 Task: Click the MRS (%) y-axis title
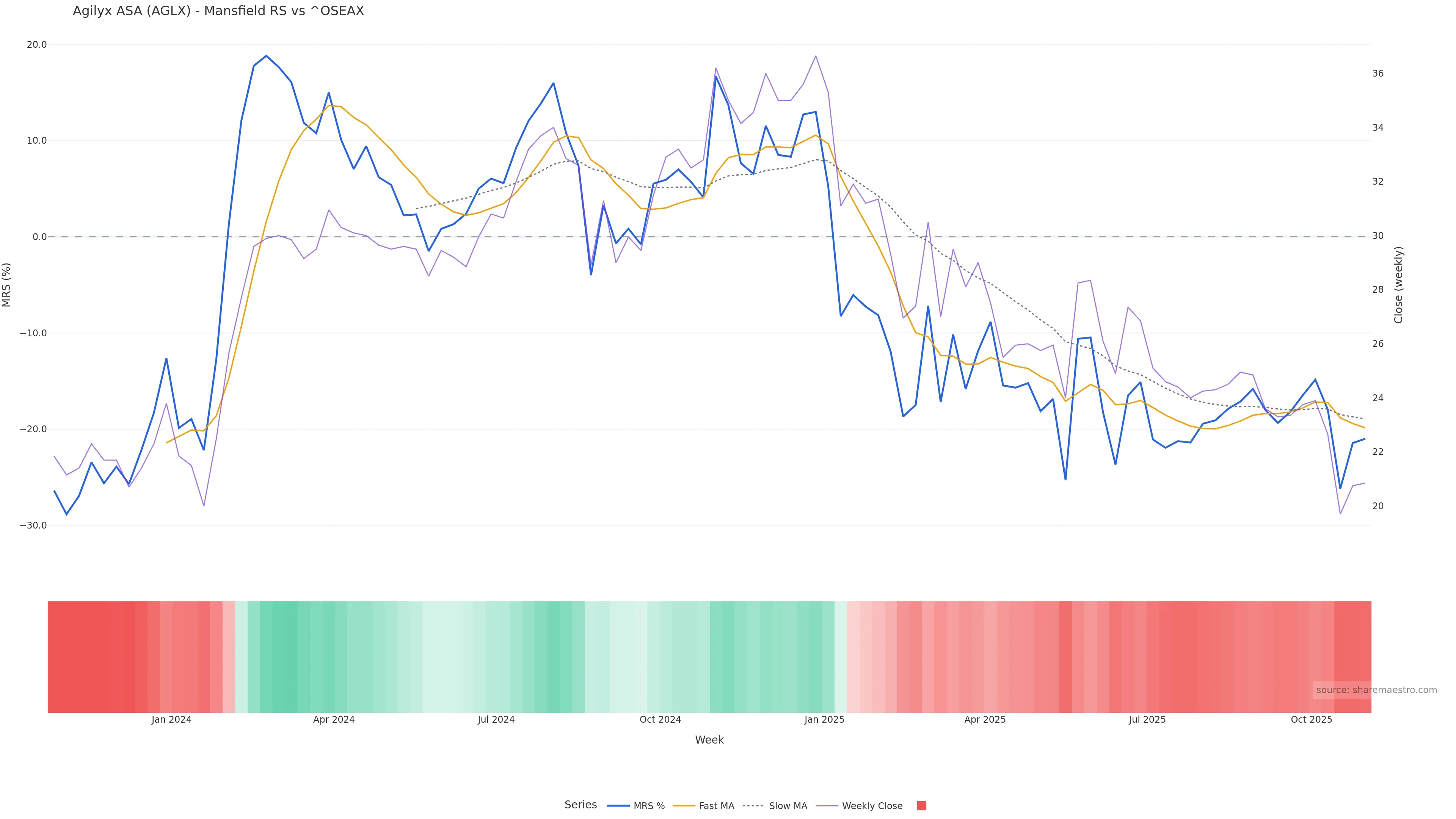click(7, 285)
